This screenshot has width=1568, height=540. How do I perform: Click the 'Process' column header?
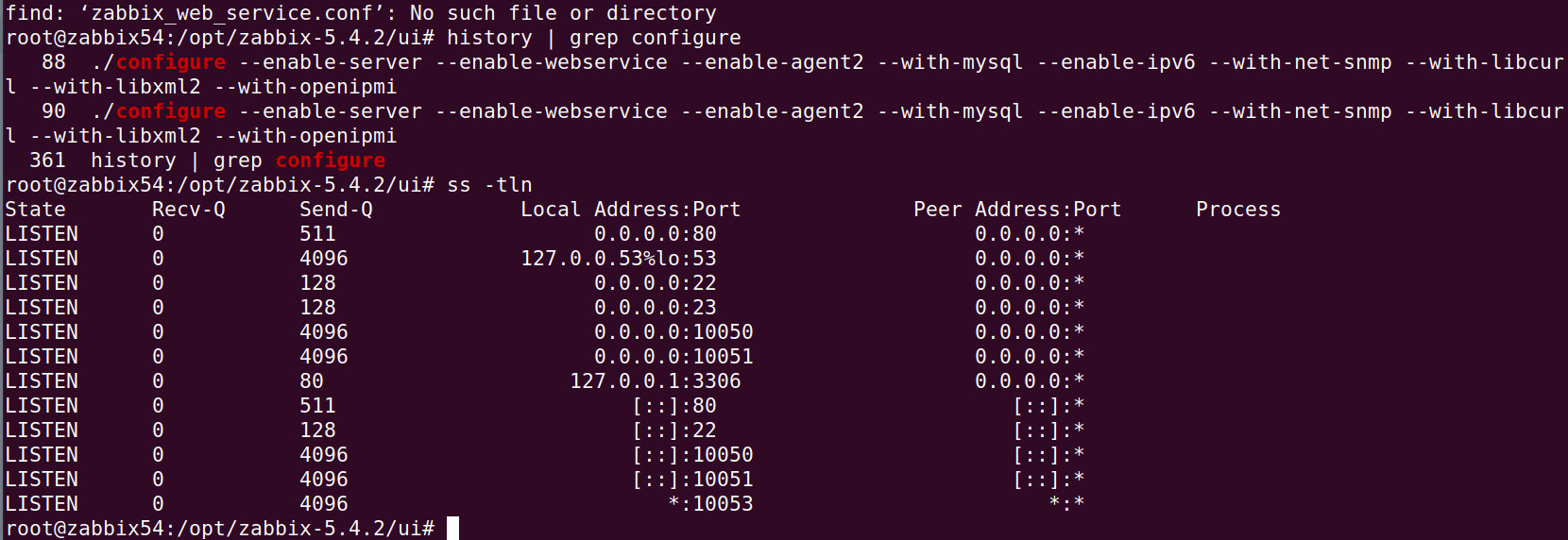[x=1238, y=210]
